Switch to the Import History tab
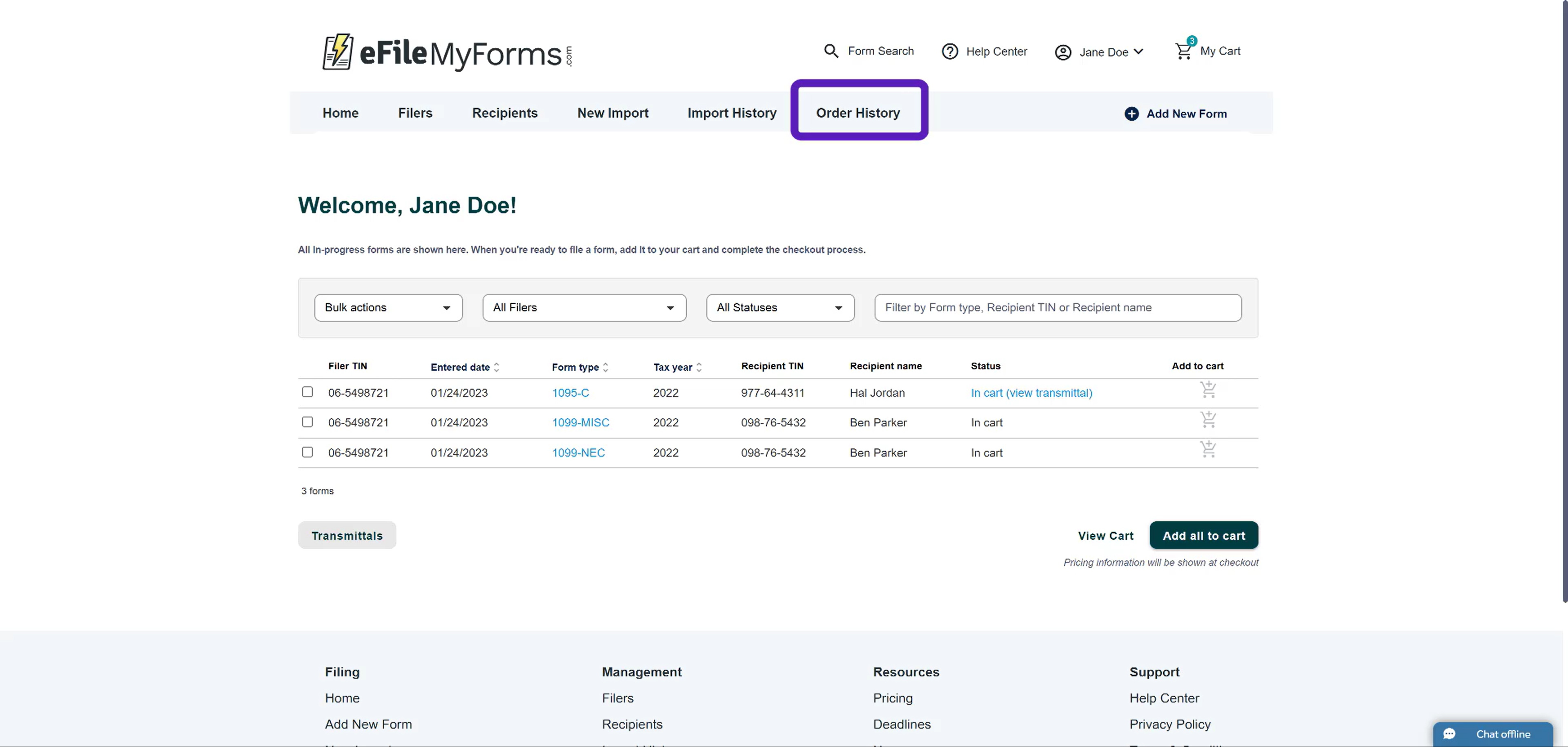This screenshot has width=1568, height=747. pyautogui.click(x=732, y=113)
